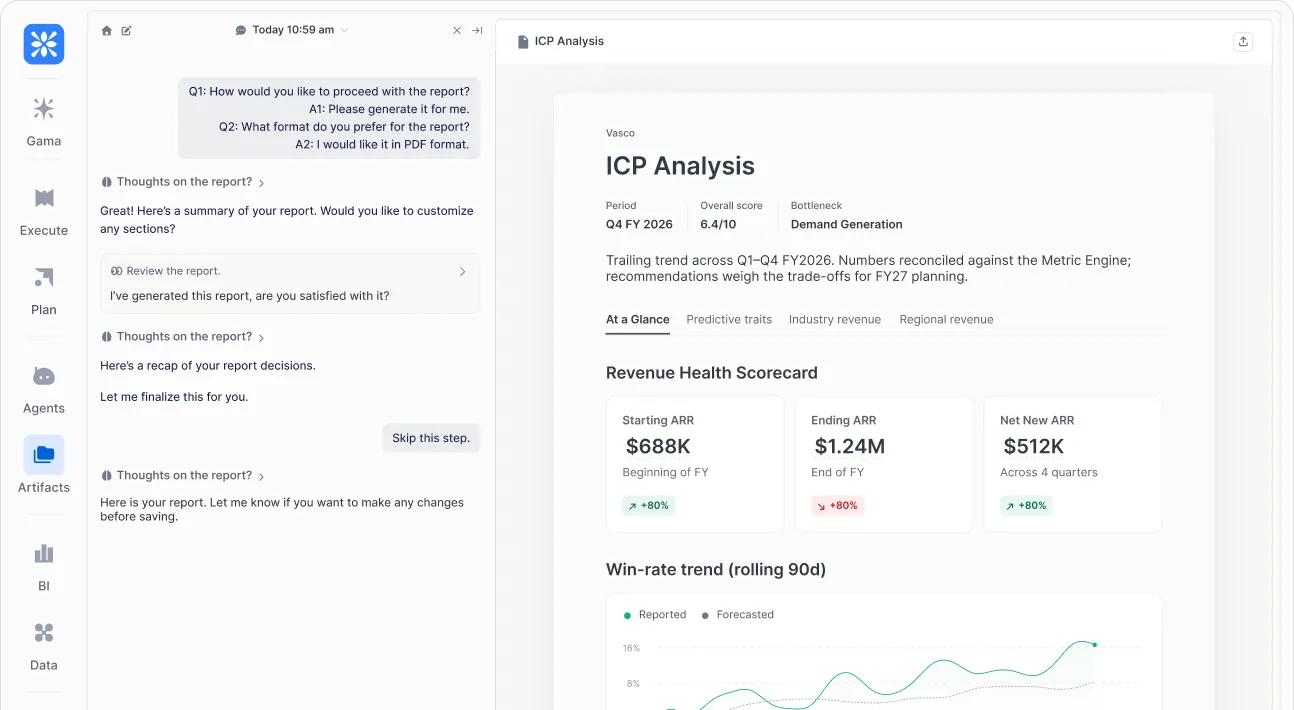This screenshot has height=710, width=1294.
Task: Click the user message with Q1 and A1
Action: click(x=329, y=118)
